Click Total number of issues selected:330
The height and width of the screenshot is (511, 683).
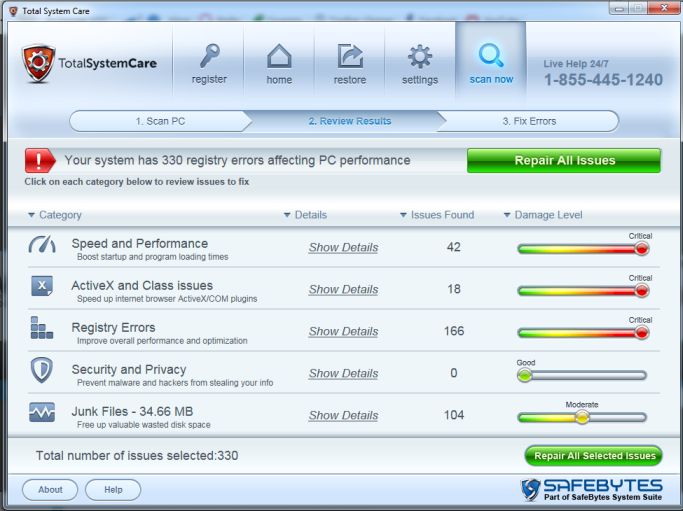pos(137,456)
